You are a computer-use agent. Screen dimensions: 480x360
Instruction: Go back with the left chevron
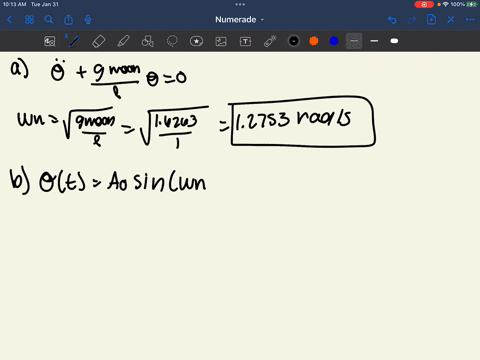(9, 20)
